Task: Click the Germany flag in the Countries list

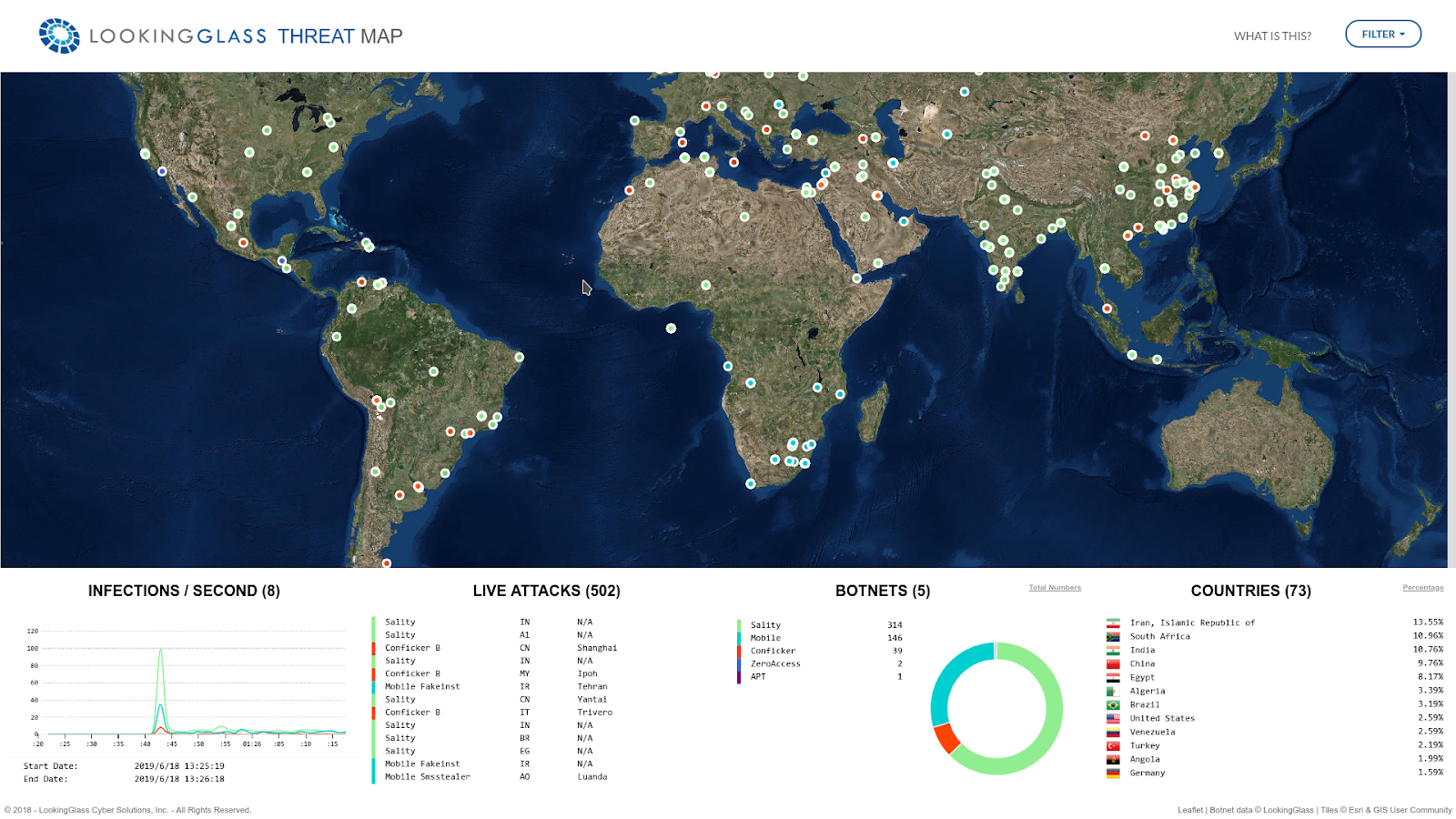Action: [1114, 773]
